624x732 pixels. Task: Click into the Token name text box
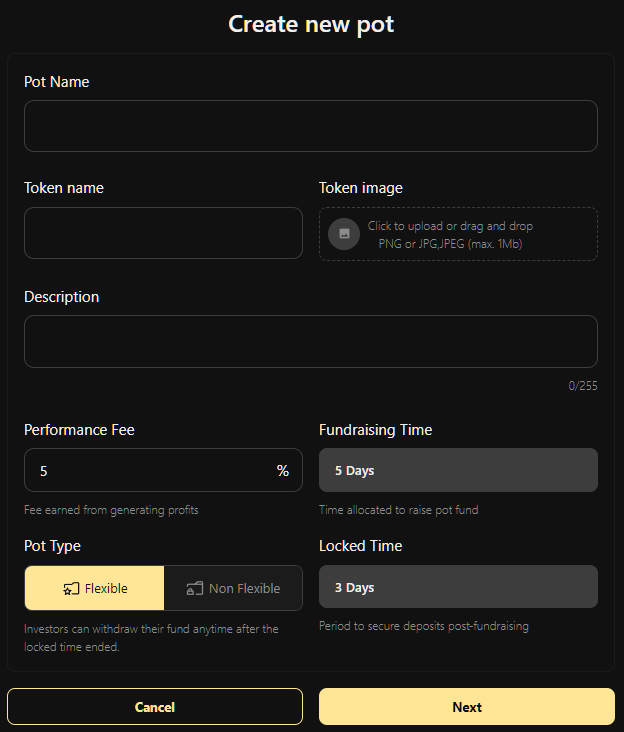pyautogui.click(x=163, y=233)
